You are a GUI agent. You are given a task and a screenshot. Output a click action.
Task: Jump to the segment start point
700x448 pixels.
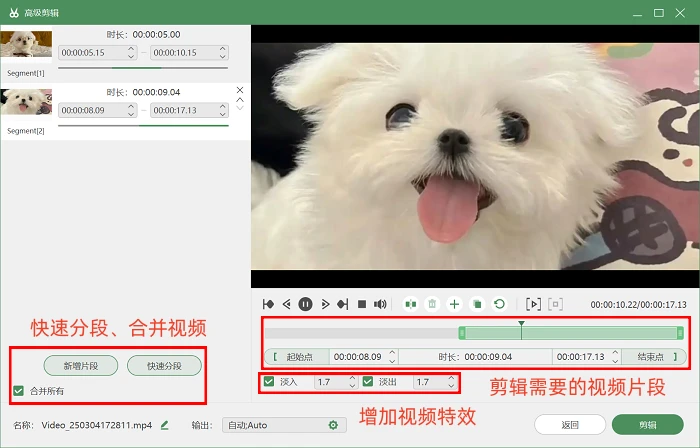click(268, 304)
